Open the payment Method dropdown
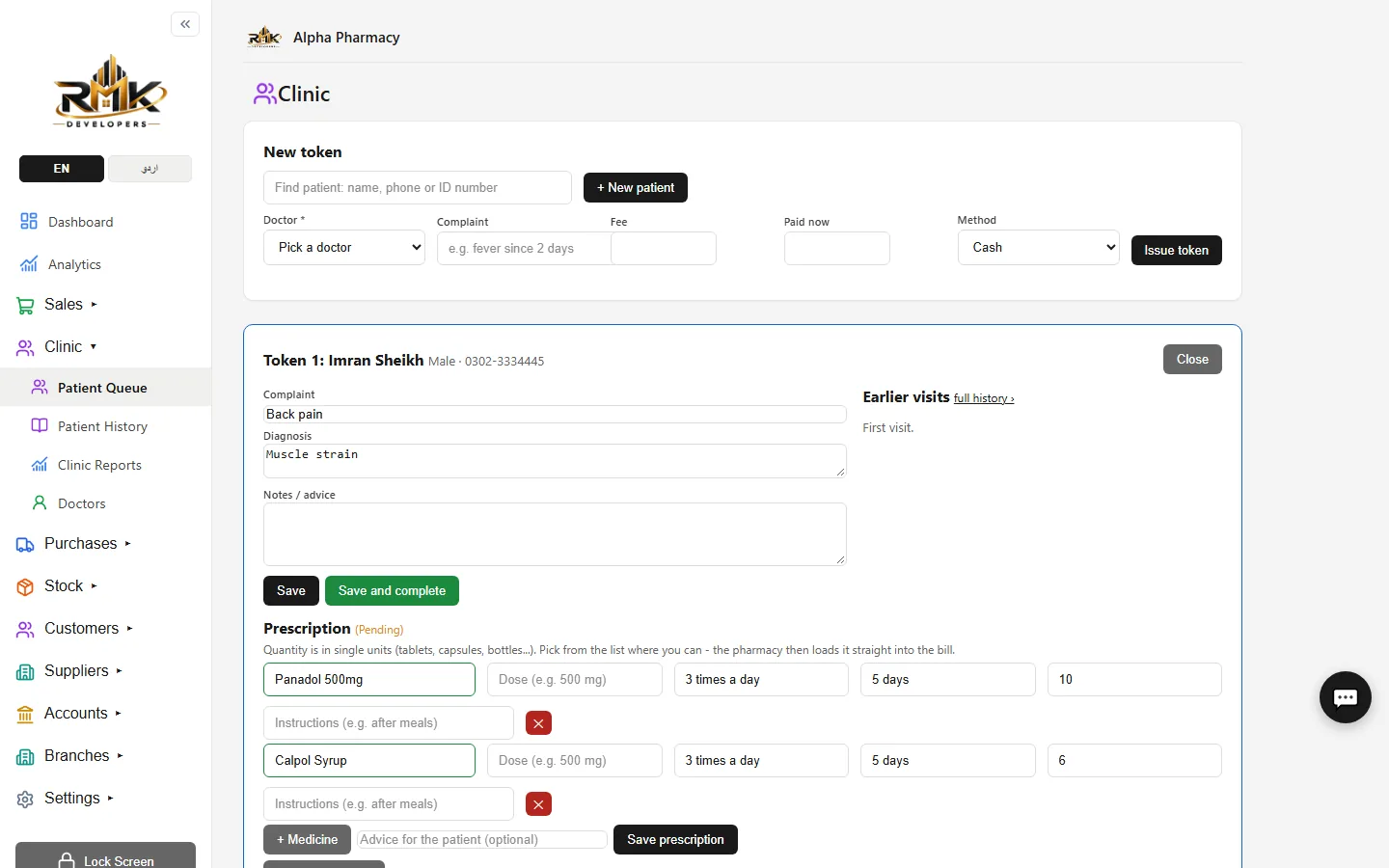Image resolution: width=1389 pixels, height=868 pixels. coord(1039,248)
